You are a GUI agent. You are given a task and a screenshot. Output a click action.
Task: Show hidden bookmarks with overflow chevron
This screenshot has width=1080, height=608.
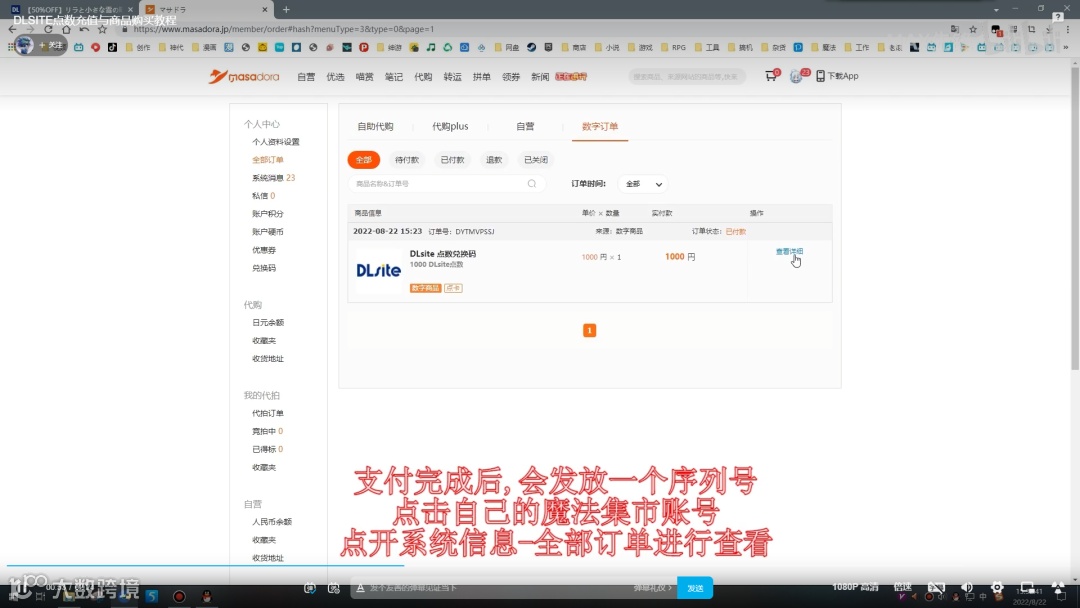point(1066,48)
